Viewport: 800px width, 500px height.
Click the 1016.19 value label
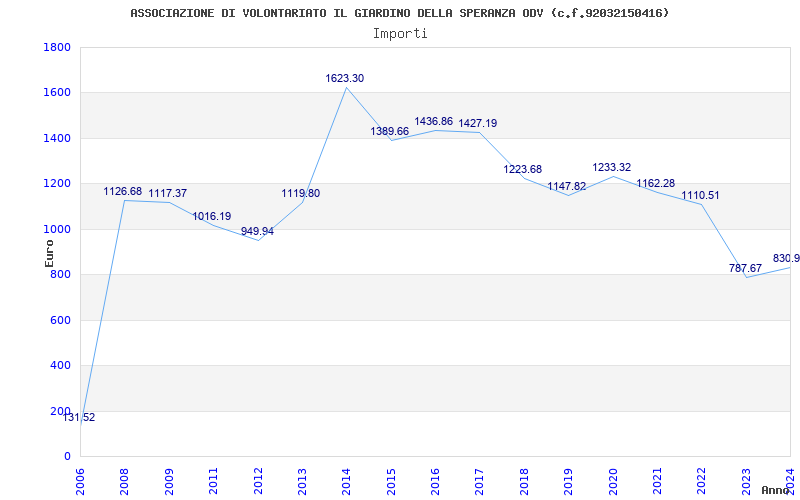pos(212,216)
